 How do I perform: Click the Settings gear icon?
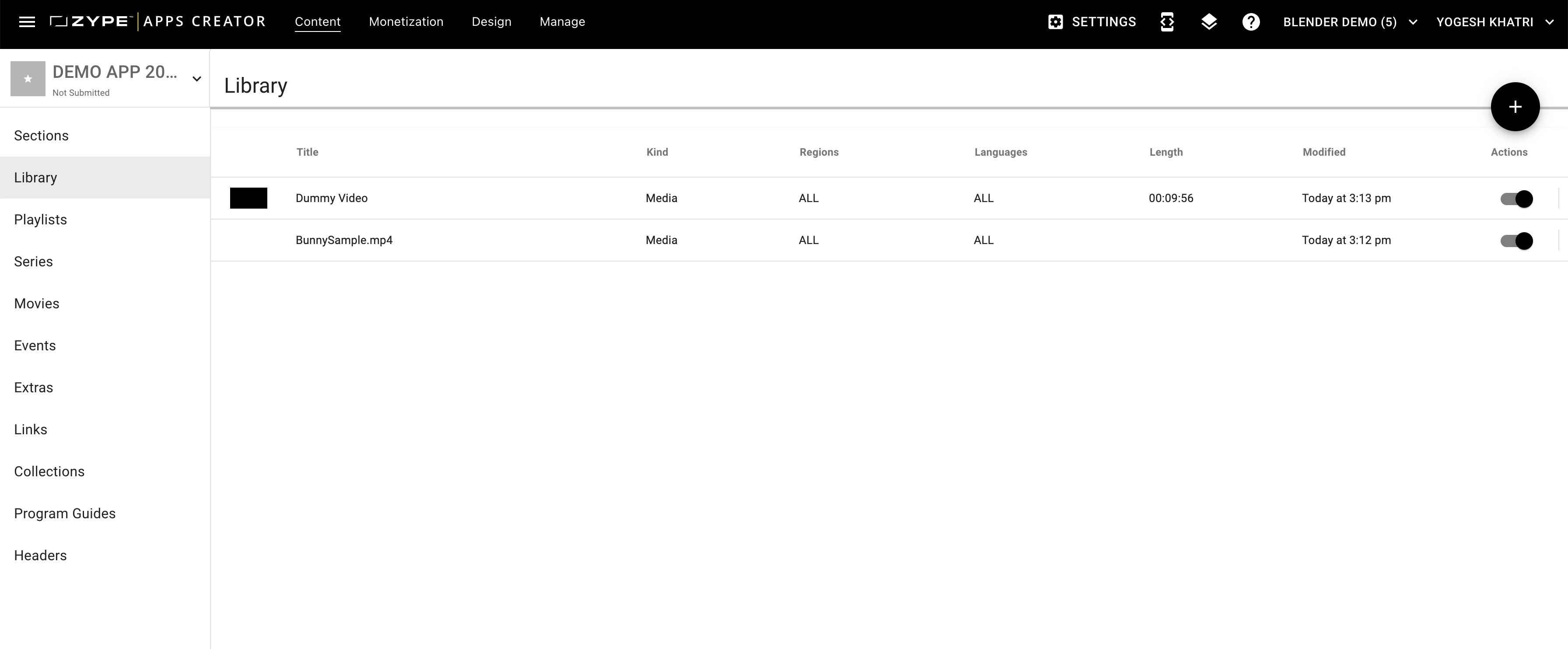point(1055,22)
